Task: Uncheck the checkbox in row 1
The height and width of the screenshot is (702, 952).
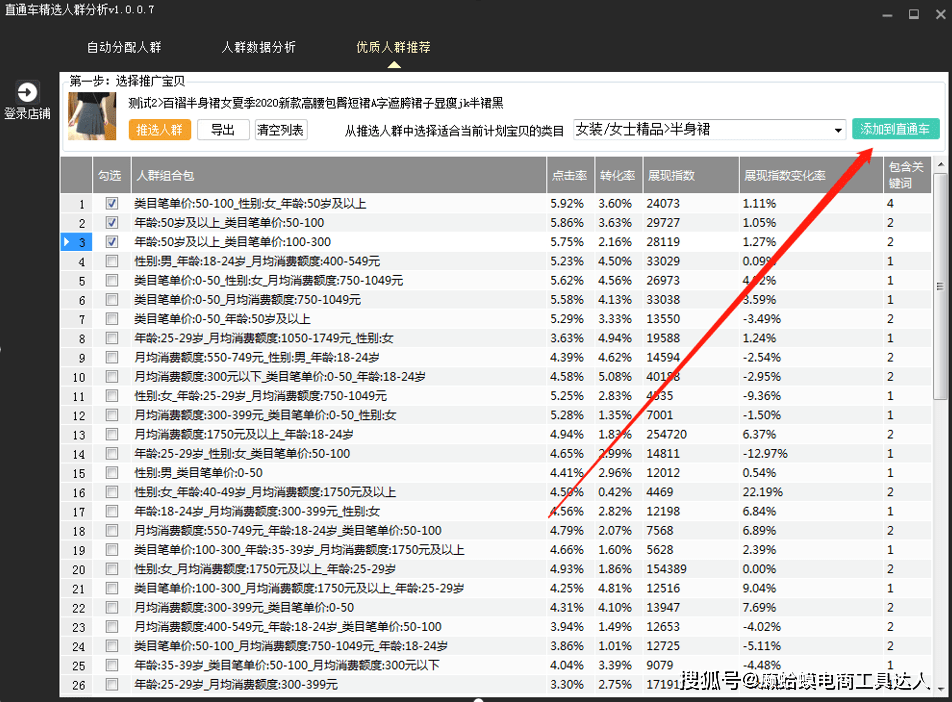Action: coord(112,203)
